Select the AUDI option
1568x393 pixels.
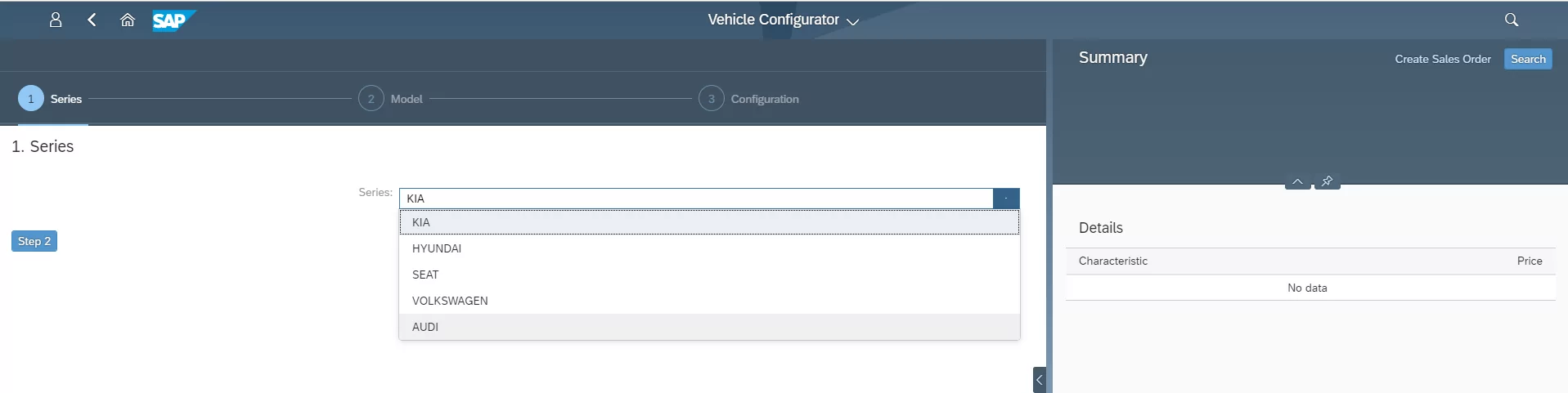pyautogui.click(x=425, y=327)
